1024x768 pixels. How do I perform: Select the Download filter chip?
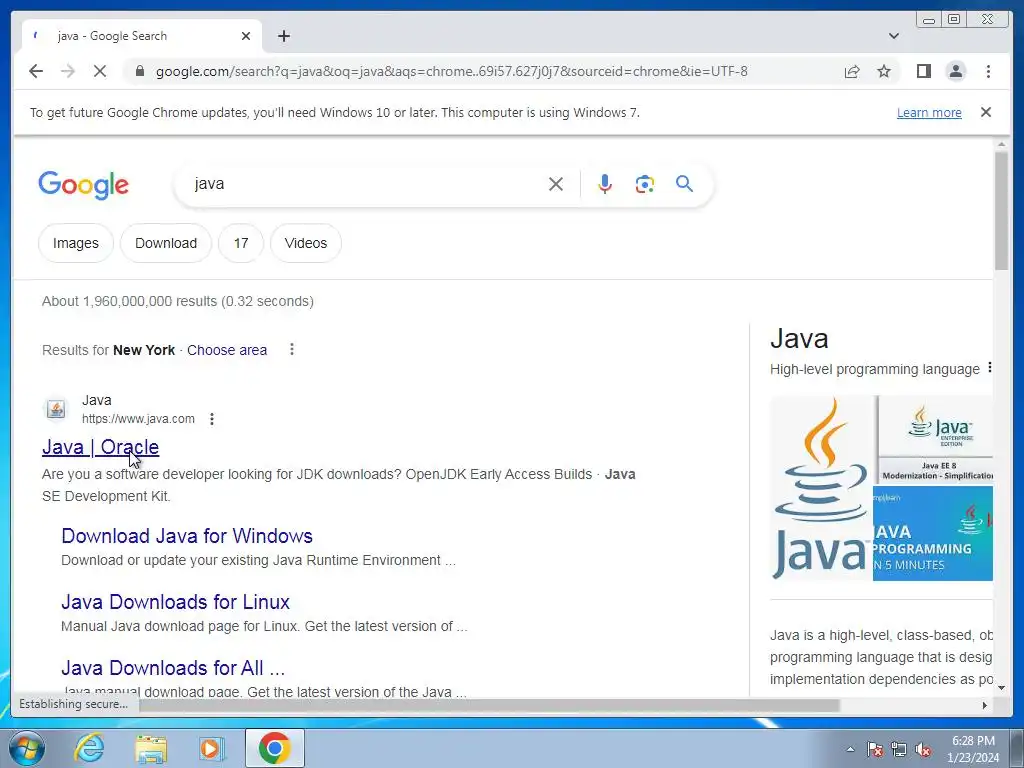(166, 243)
